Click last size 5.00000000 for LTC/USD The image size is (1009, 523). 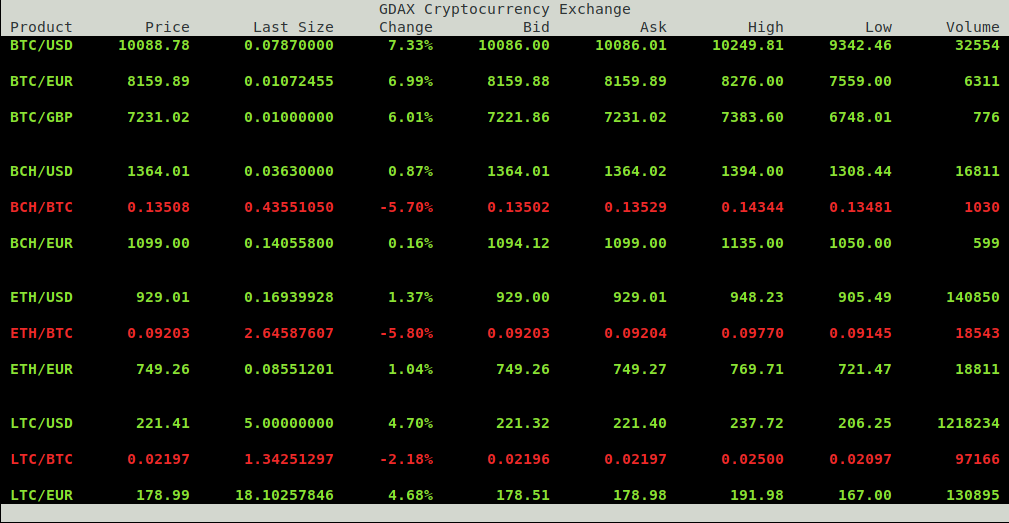[x=289, y=423]
